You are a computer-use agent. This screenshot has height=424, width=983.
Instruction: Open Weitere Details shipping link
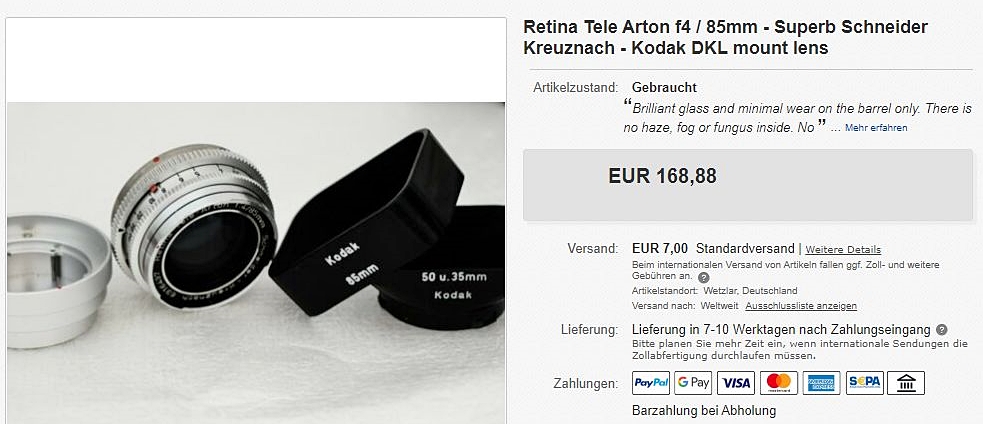coord(843,250)
